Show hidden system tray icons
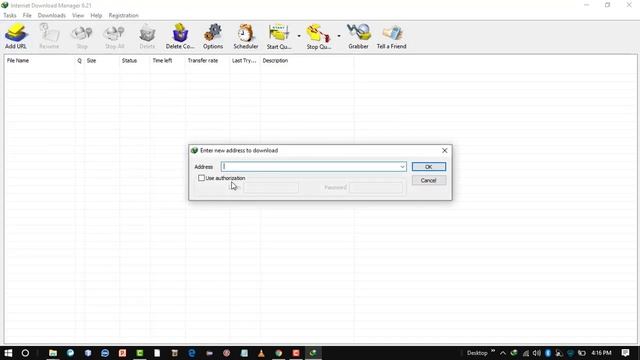 coord(503,353)
